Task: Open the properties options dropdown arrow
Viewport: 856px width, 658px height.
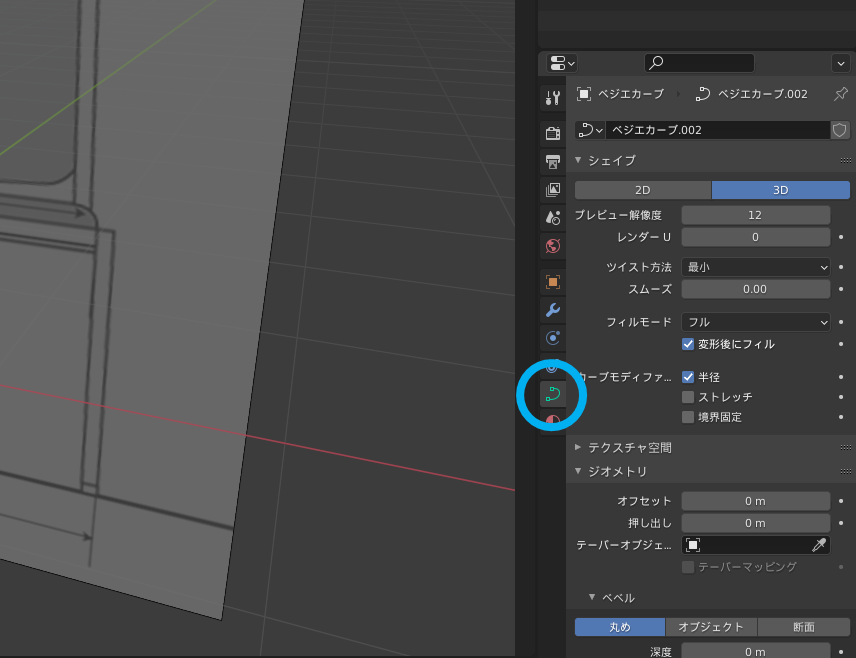Action: (x=840, y=63)
